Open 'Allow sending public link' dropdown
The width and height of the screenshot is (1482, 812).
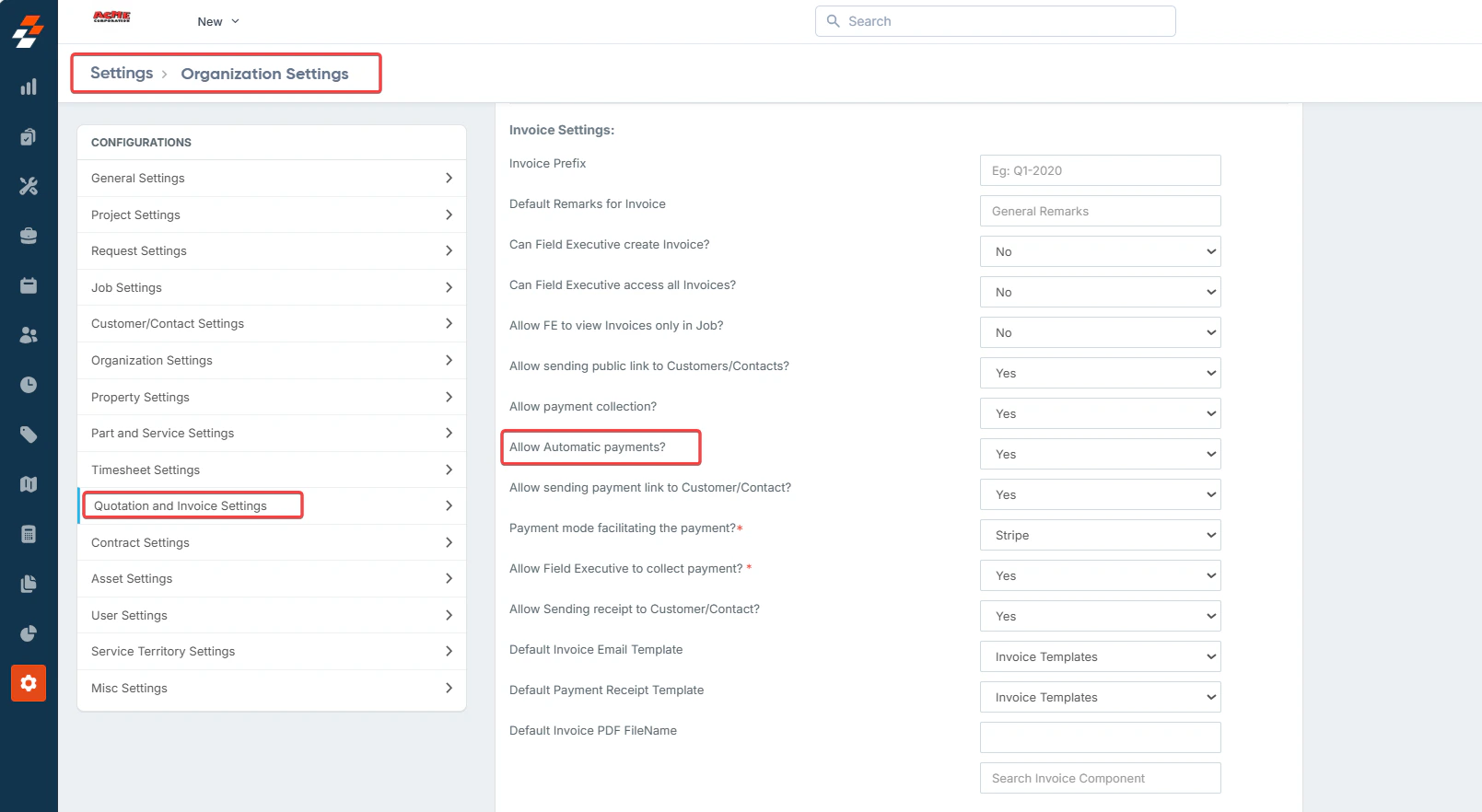1100,373
